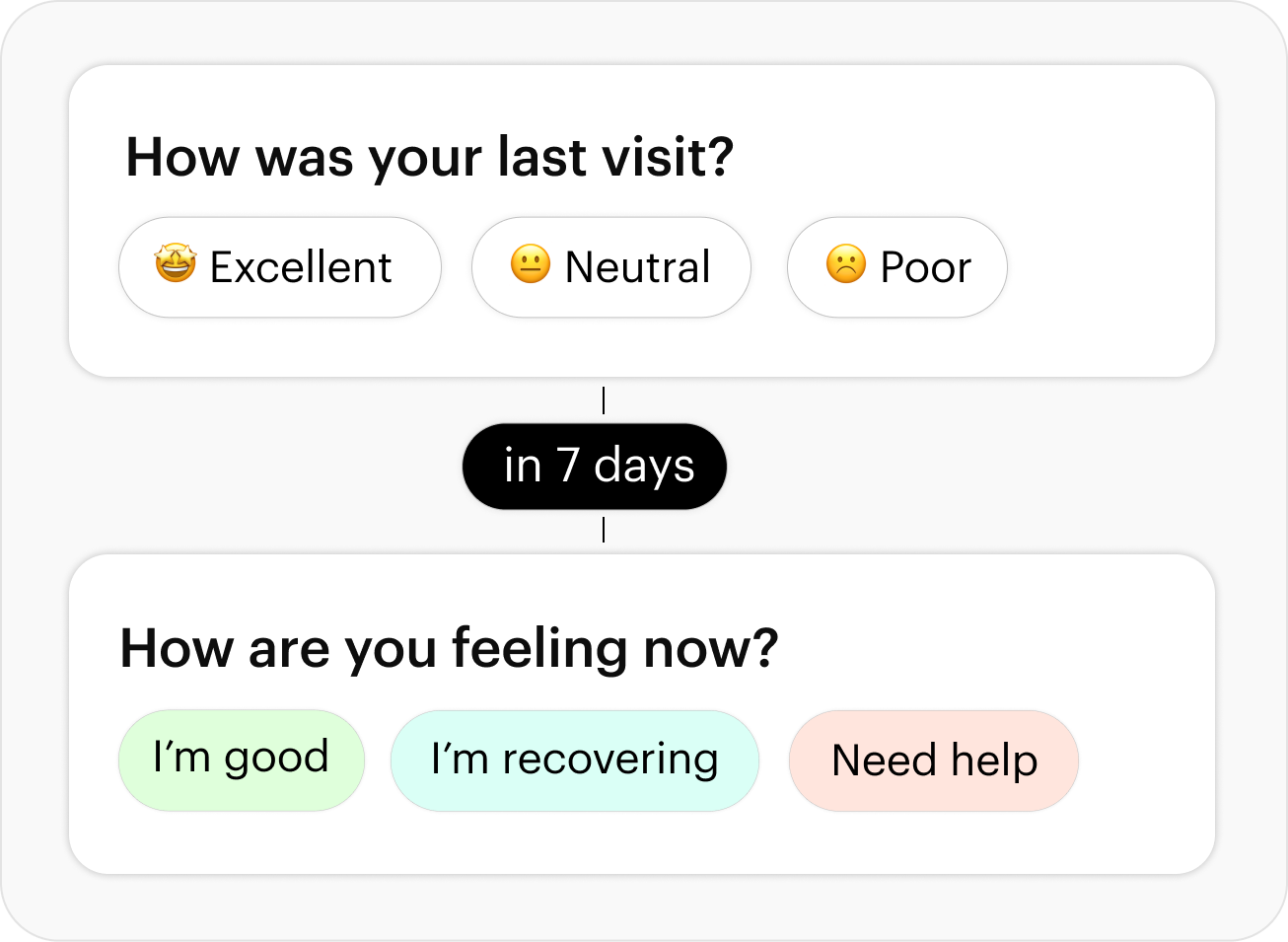The width and height of the screenshot is (1288, 942).
Task: Click the star-struck emoji on Excellent
Action: 176,264
